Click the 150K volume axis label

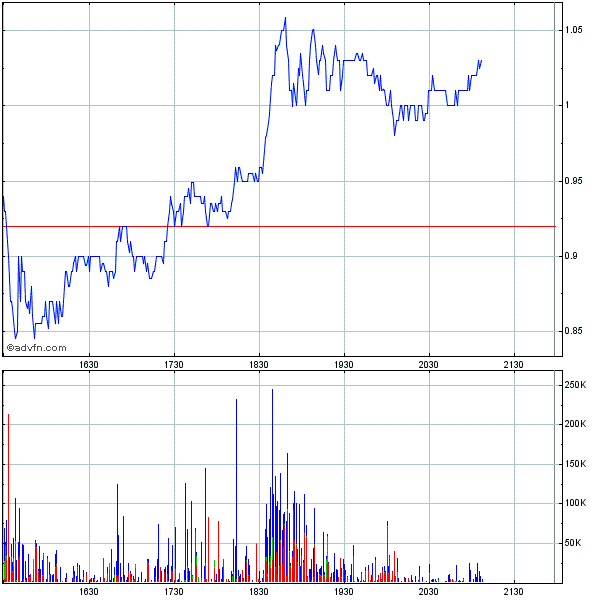[575, 464]
